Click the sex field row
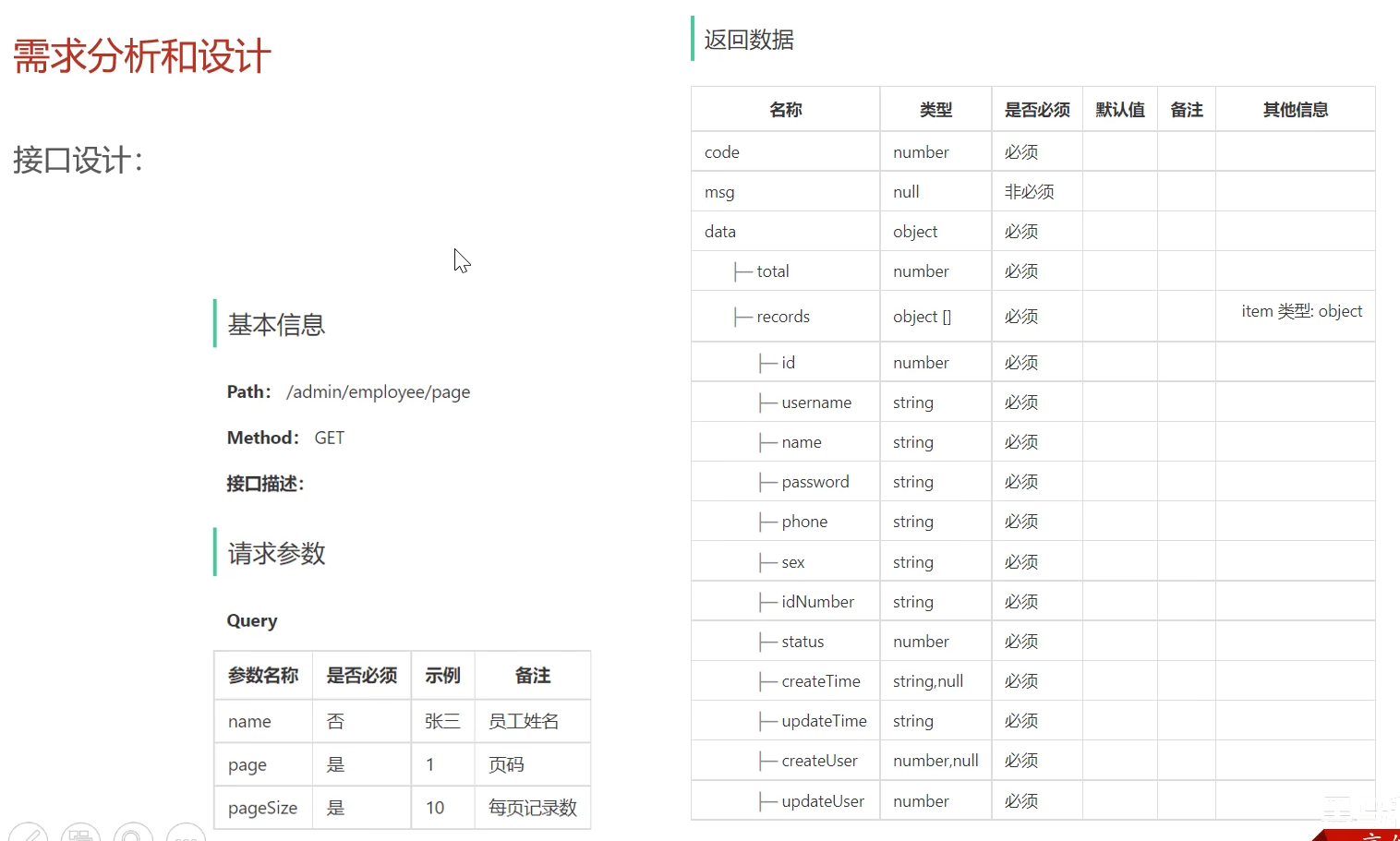 tap(1033, 562)
